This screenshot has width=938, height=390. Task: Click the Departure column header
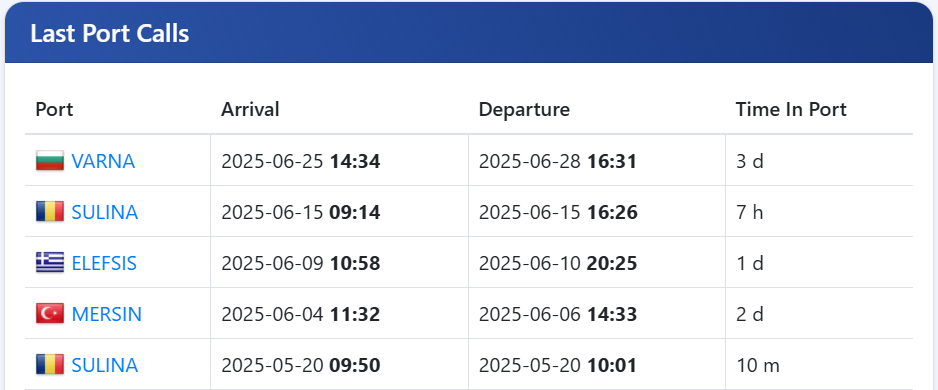(x=524, y=109)
